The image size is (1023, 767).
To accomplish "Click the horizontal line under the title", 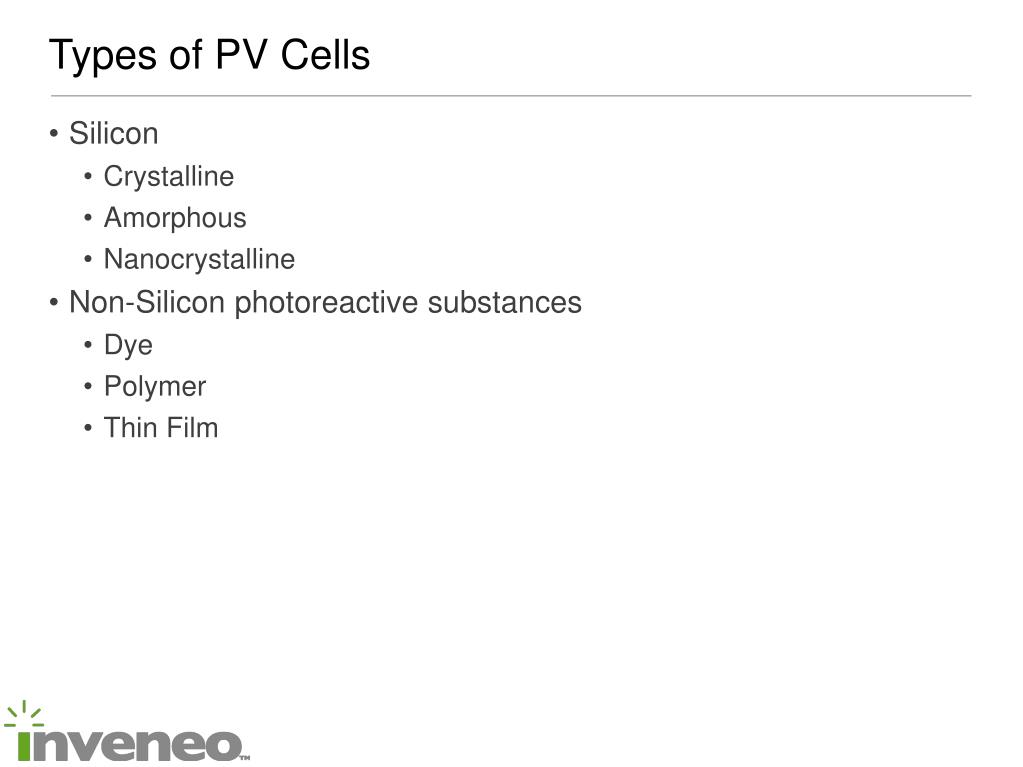I will pos(511,96).
